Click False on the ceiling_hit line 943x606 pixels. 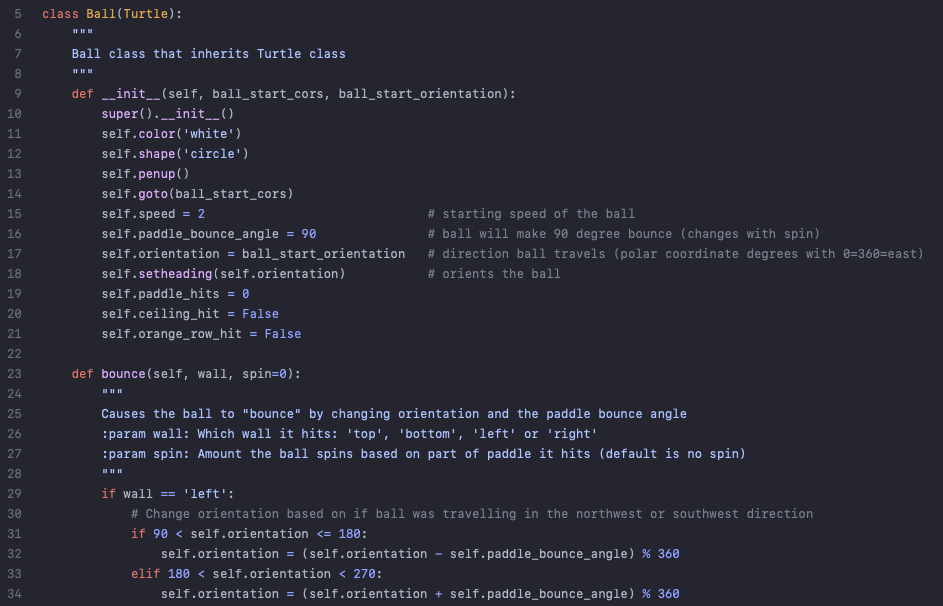[x=260, y=314]
